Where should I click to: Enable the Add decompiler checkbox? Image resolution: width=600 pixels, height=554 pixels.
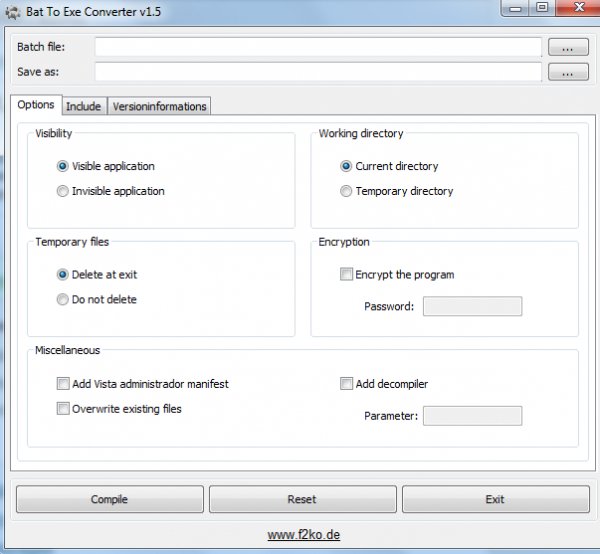coord(346,383)
